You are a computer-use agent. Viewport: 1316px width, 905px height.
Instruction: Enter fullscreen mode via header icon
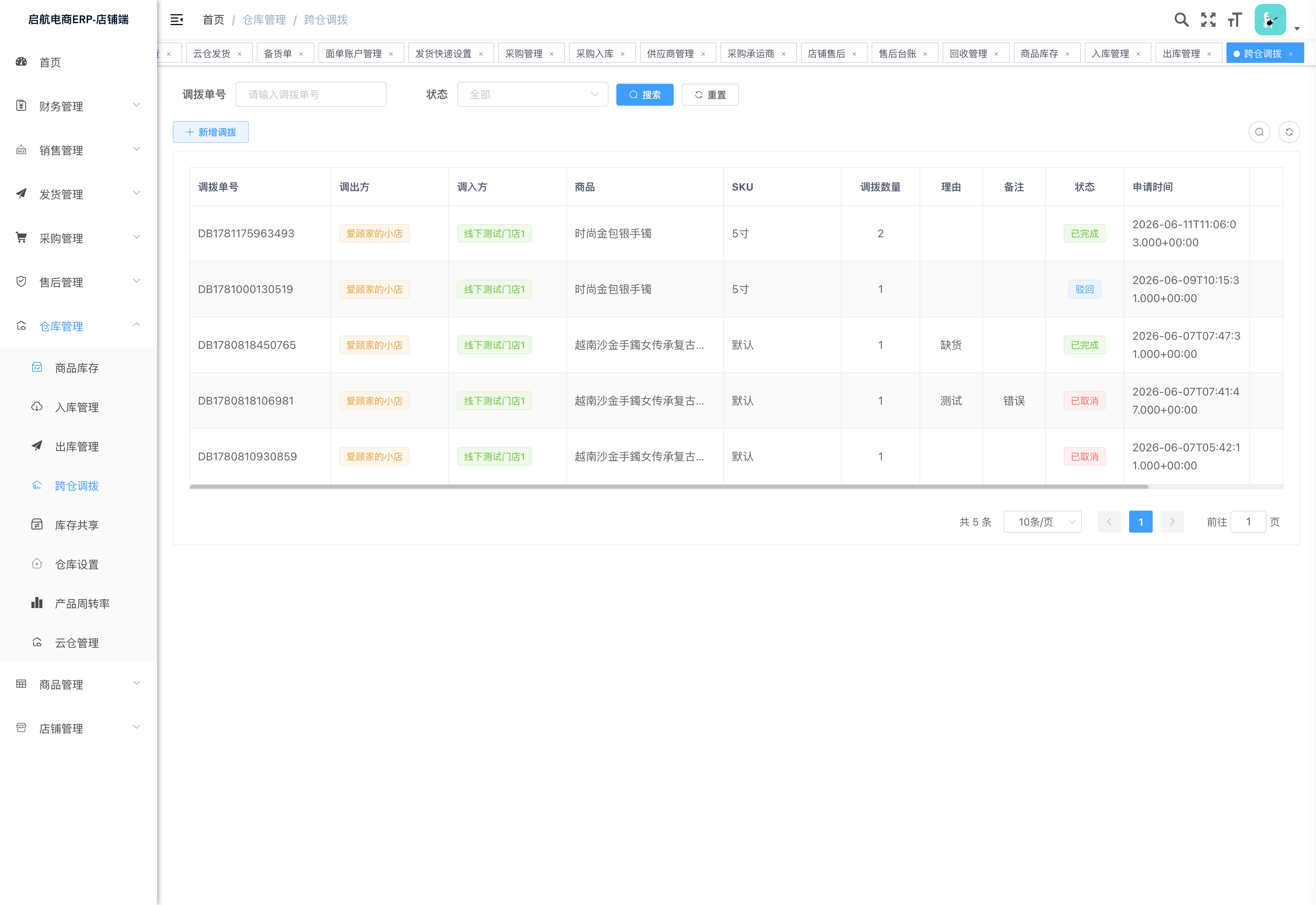point(1208,20)
